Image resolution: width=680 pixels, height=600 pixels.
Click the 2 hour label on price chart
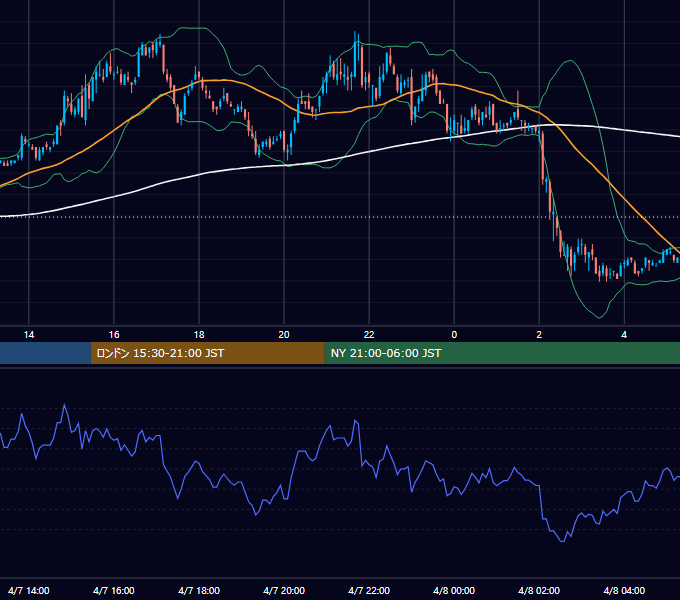539,335
